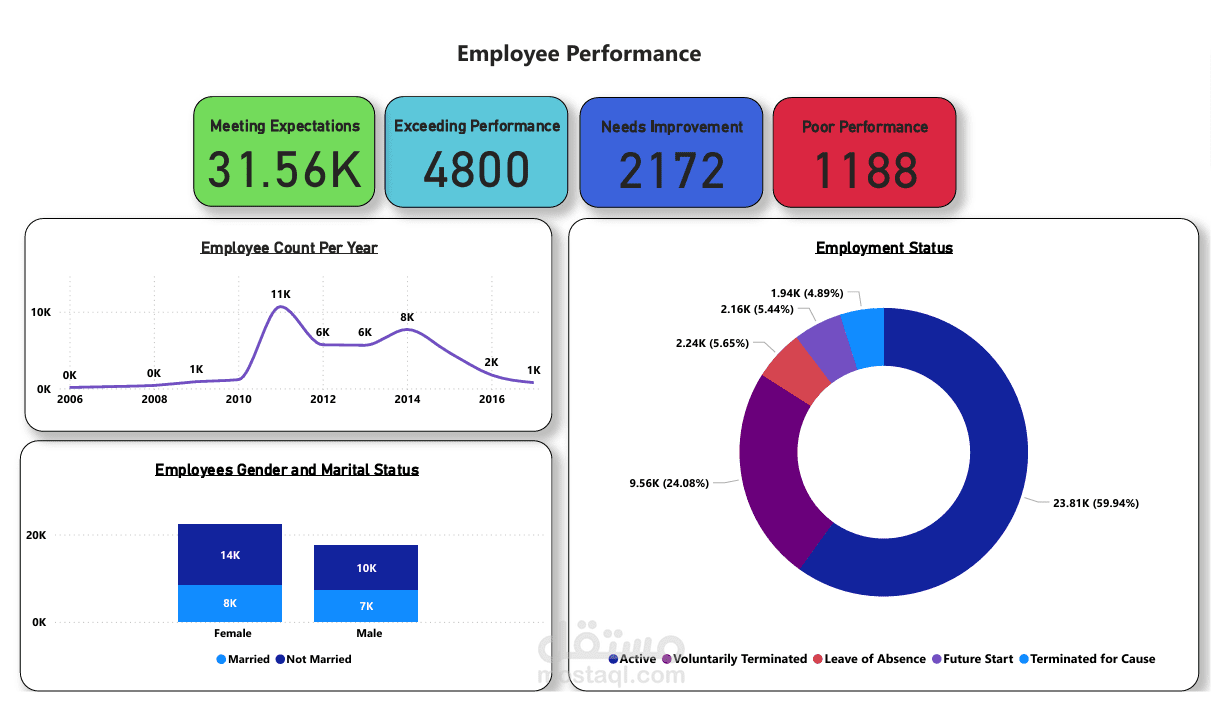Image resolution: width=1223 pixels, height=702 pixels.
Task: Click the Terminated for Cause legend color dot
Action: 1023,659
